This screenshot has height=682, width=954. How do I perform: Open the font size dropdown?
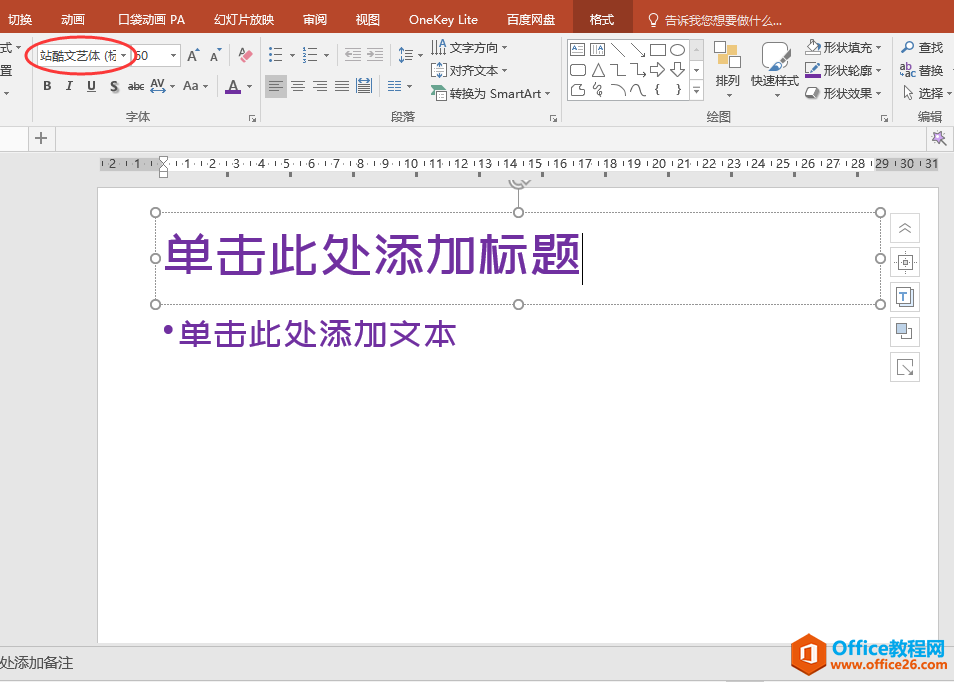[171, 57]
